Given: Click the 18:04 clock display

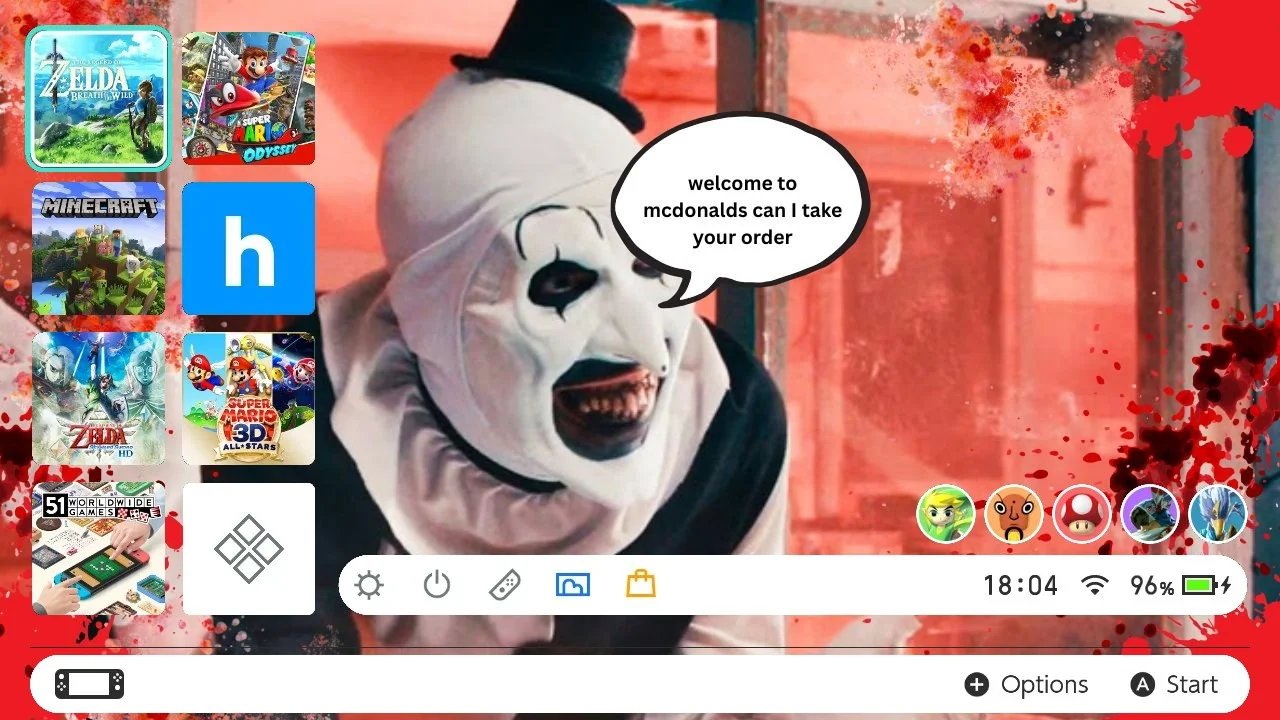Looking at the screenshot, I should [1020, 585].
